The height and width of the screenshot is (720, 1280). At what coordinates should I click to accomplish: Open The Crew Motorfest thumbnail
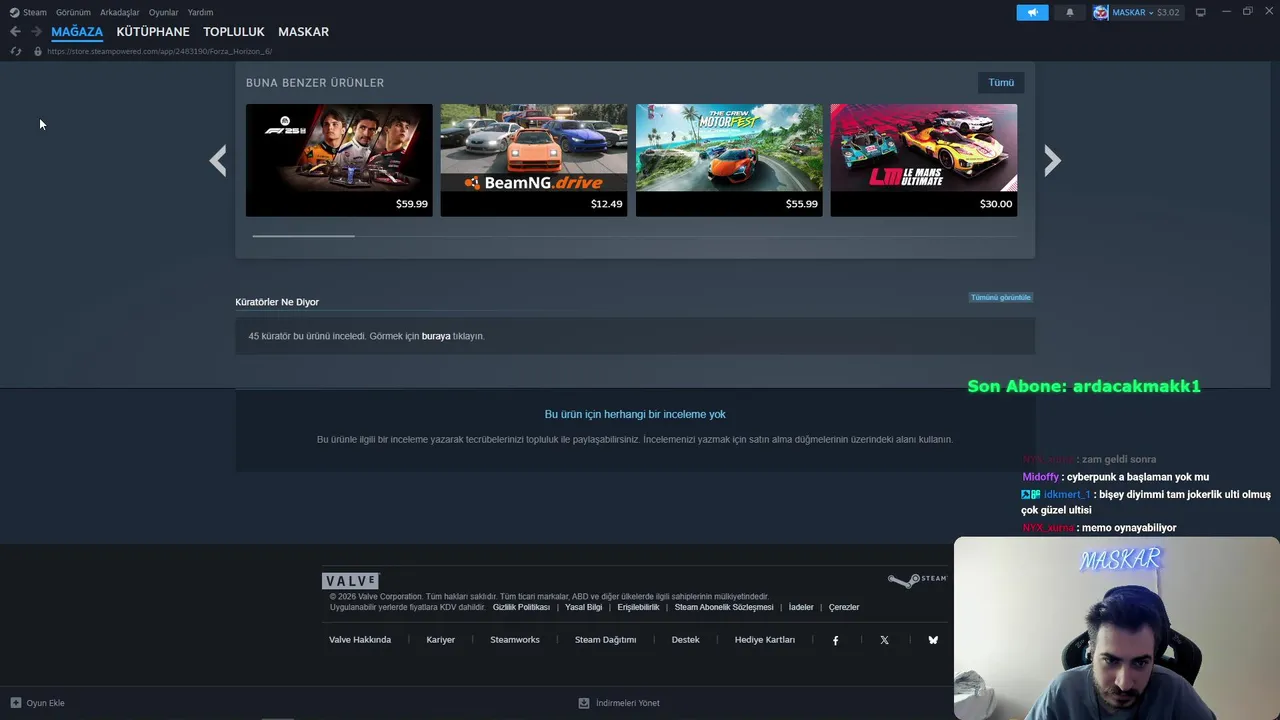tap(729, 148)
